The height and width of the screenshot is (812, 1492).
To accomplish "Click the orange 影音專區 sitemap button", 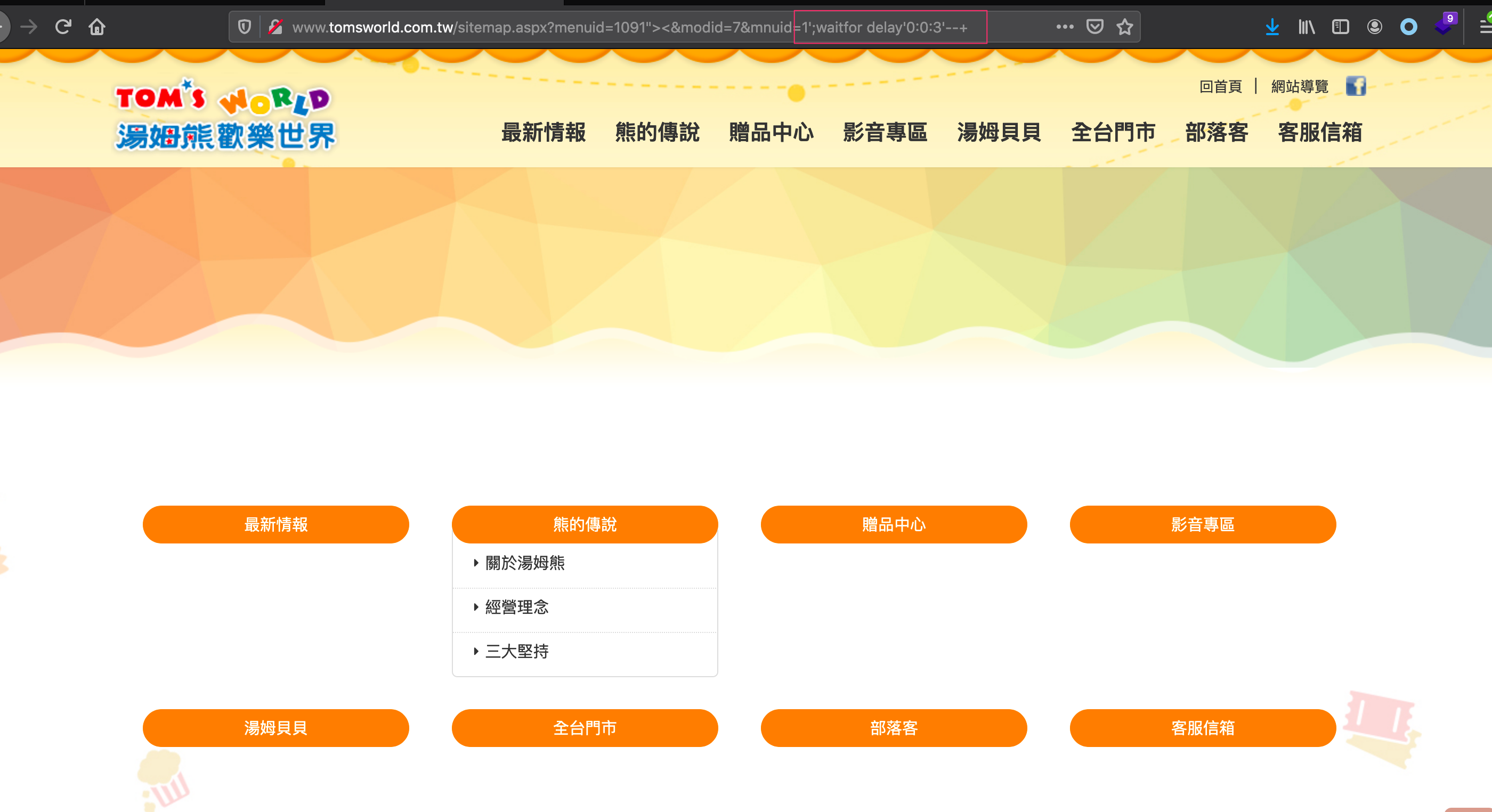I will click(x=1203, y=524).
